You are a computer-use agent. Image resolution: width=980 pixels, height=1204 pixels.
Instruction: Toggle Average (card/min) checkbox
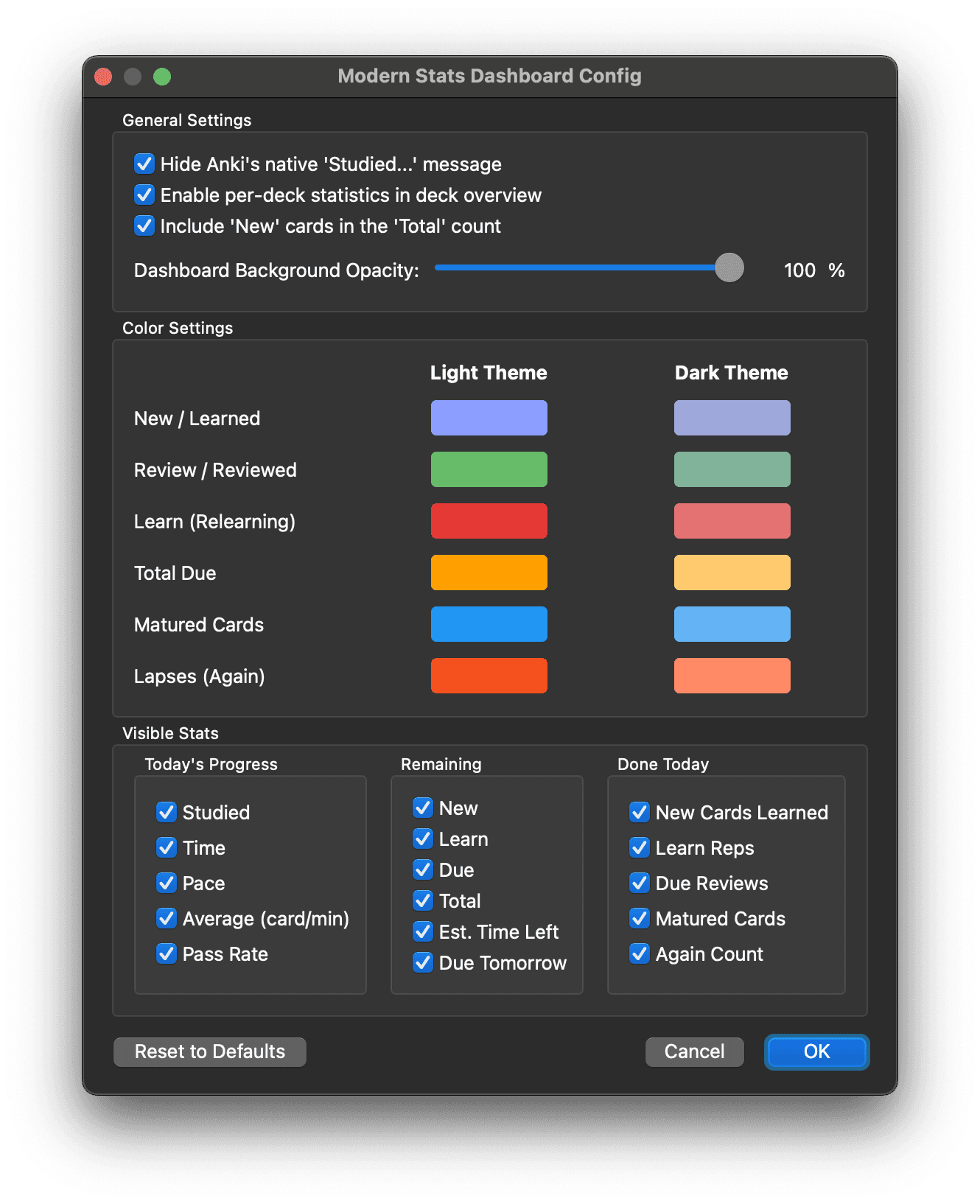(x=167, y=918)
